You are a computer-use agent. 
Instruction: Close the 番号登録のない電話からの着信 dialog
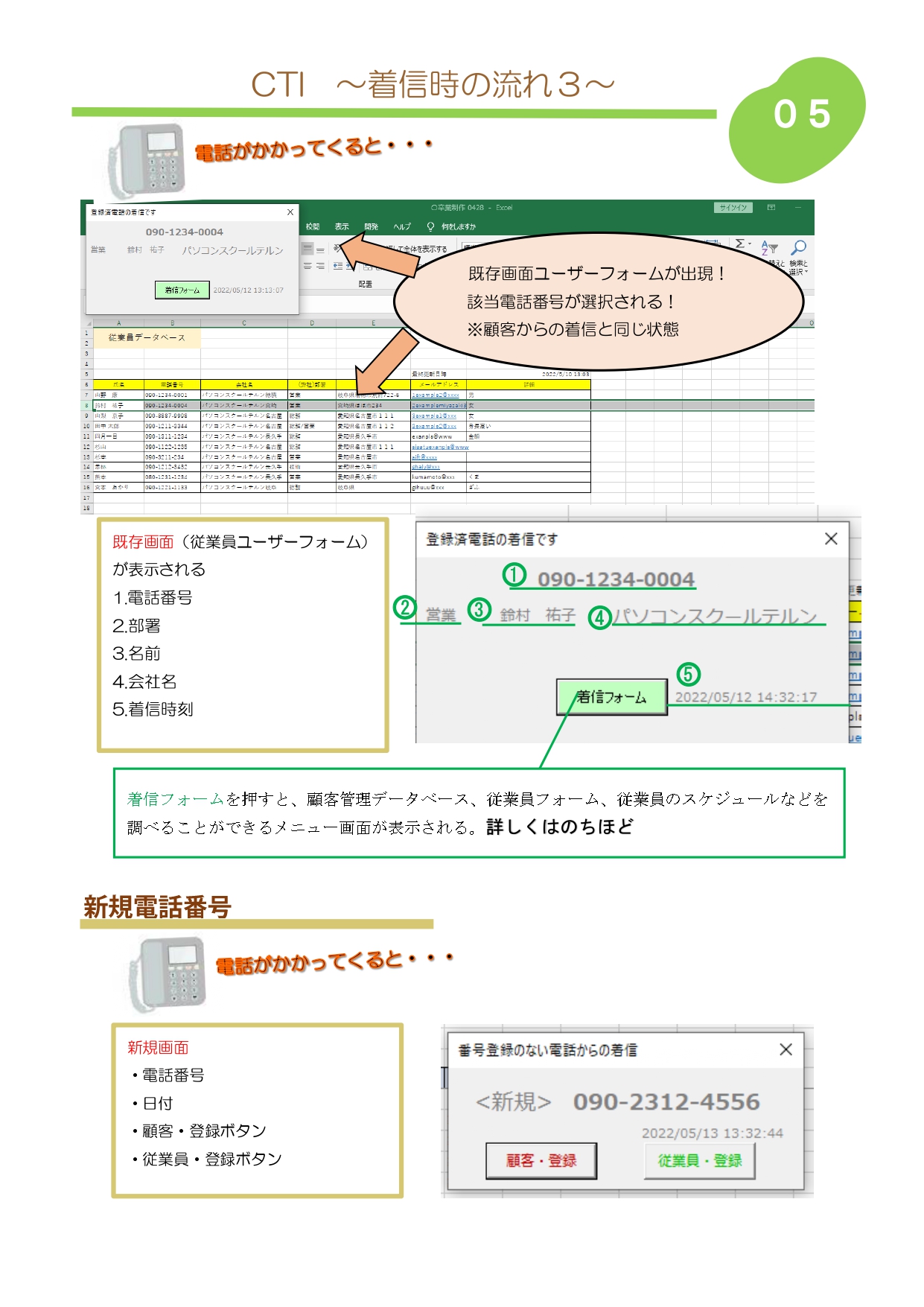[786, 1049]
